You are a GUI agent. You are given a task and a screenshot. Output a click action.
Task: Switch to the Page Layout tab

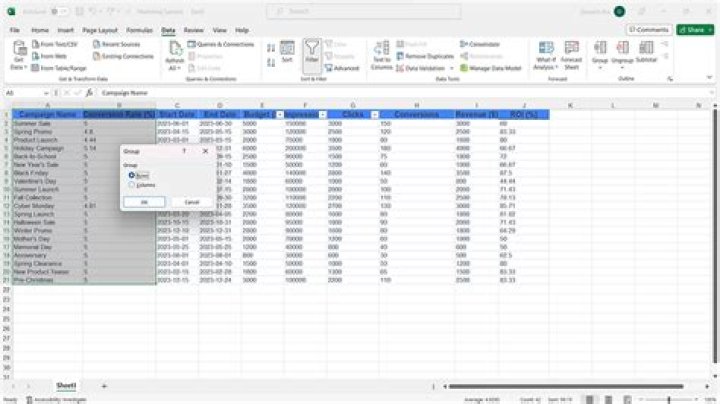99,30
